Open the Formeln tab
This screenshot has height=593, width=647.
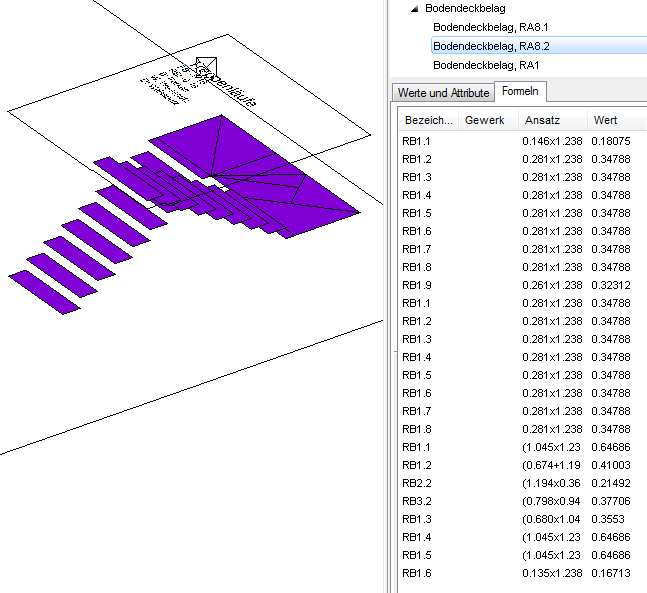(x=520, y=91)
